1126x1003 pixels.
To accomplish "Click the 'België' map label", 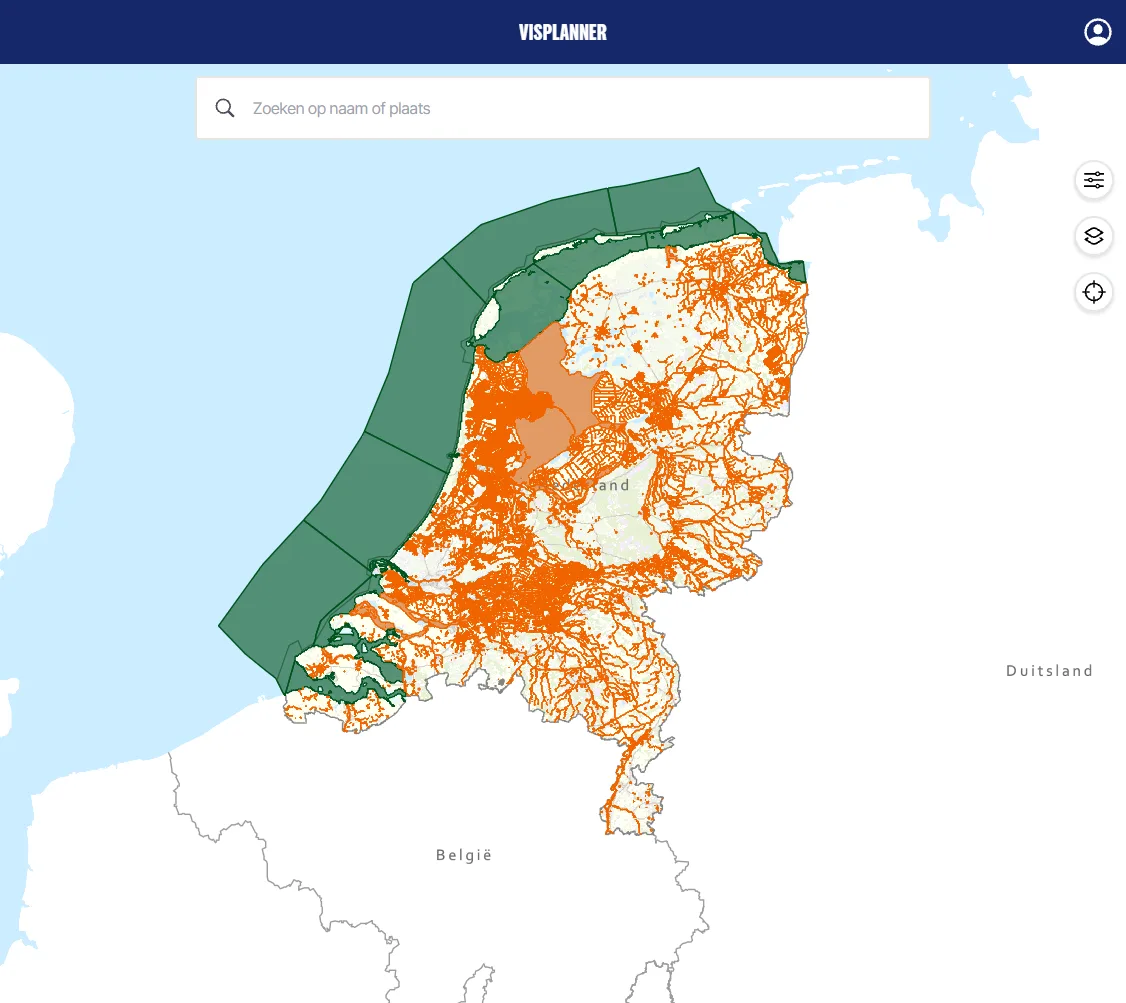I will pos(464,855).
